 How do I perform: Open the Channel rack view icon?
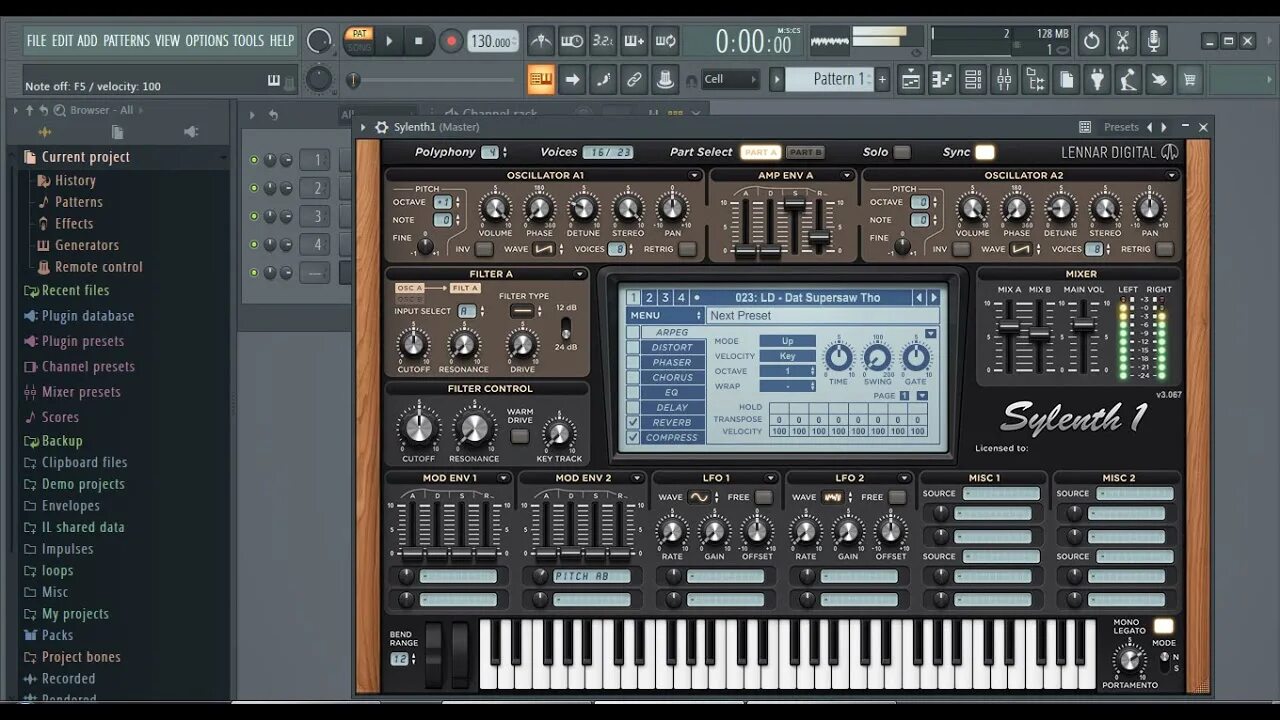coord(972,79)
